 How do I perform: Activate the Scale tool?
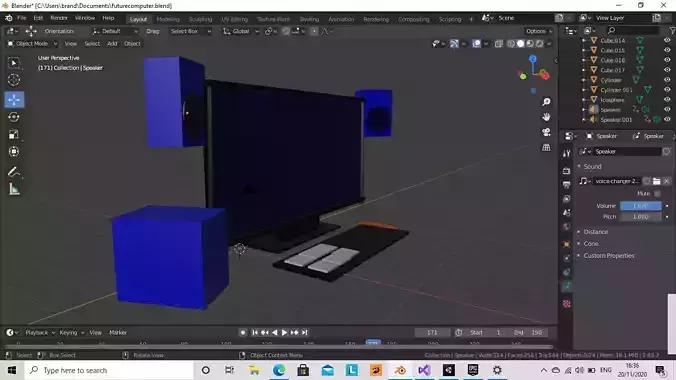click(14, 134)
